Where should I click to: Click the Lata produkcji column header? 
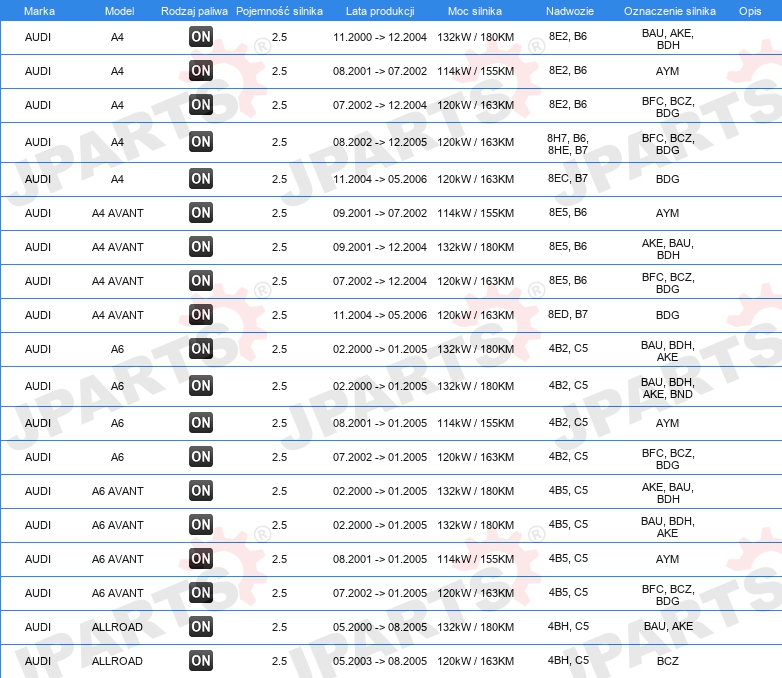[x=380, y=11]
